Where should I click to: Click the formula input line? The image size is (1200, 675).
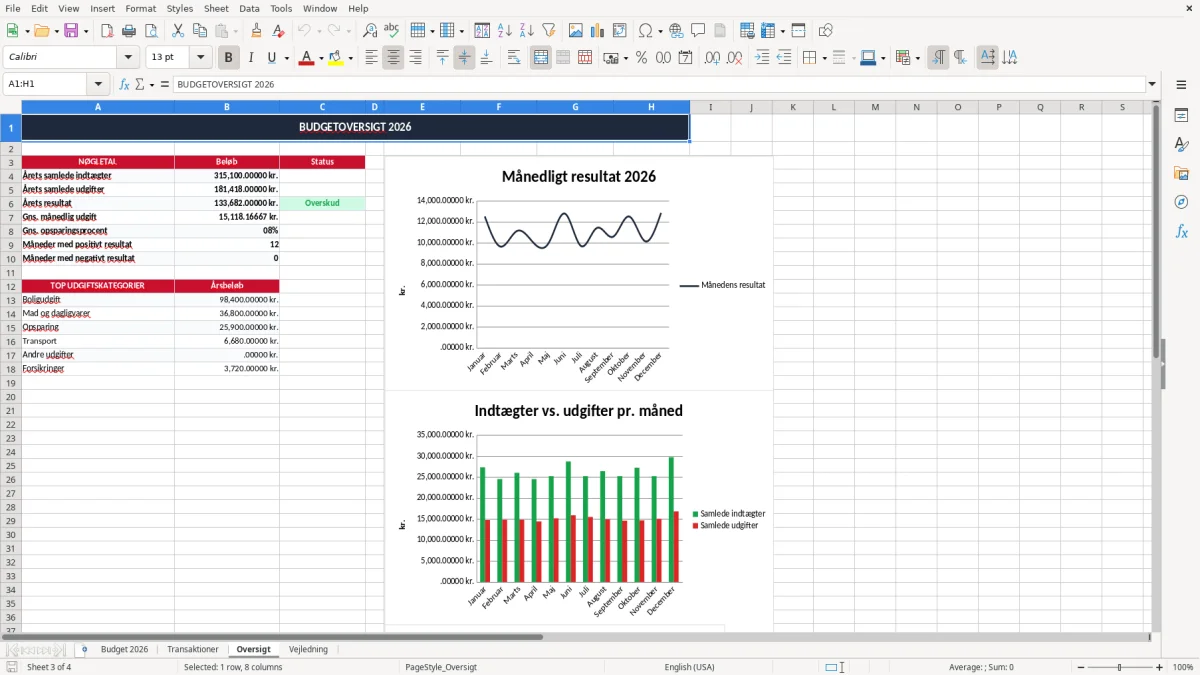[x=659, y=85]
